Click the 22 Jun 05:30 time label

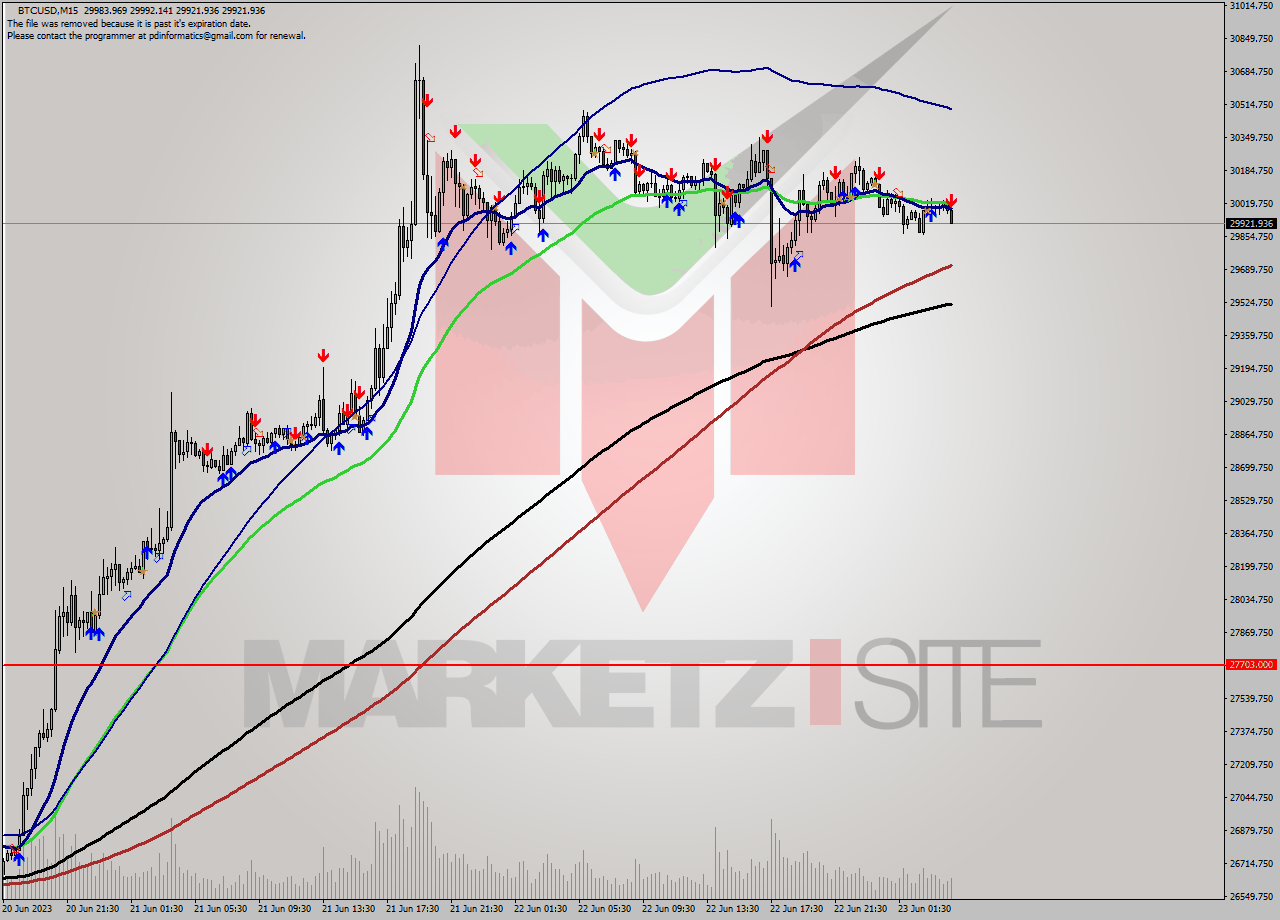pyautogui.click(x=604, y=909)
